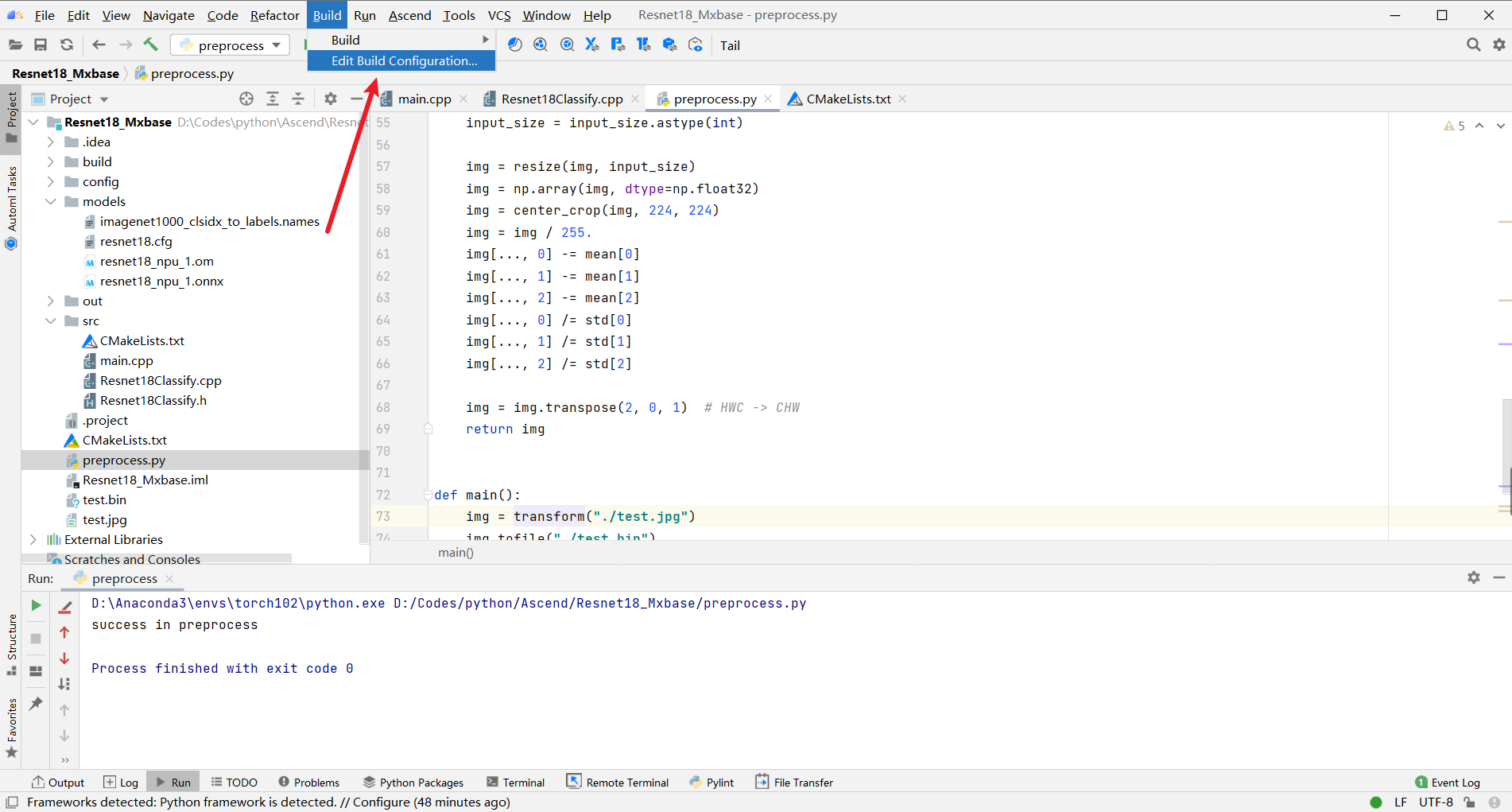Screen dimensions: 1512x812
Task: Click Resnet18_Mxbase breadcrumb
Action: 65,73
